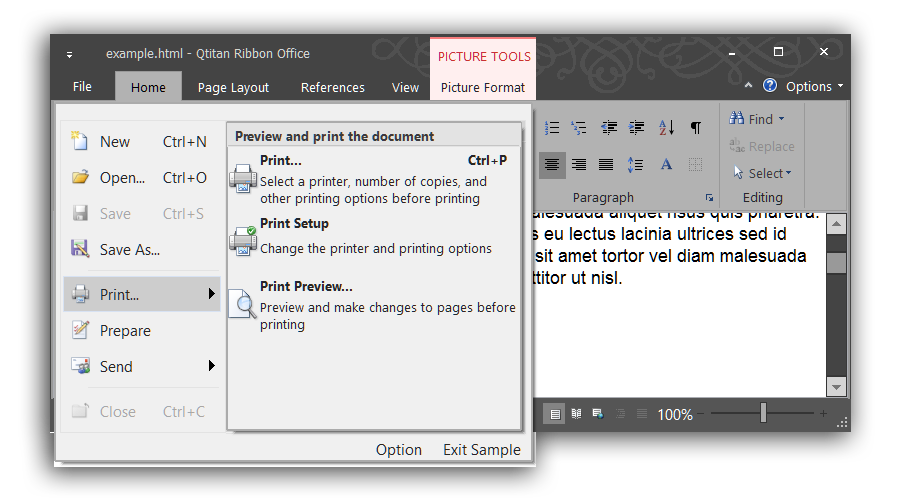Viewport: 900px width, 500px height.
Task: Click the Exit Sample button
Action: coord(481,450)
